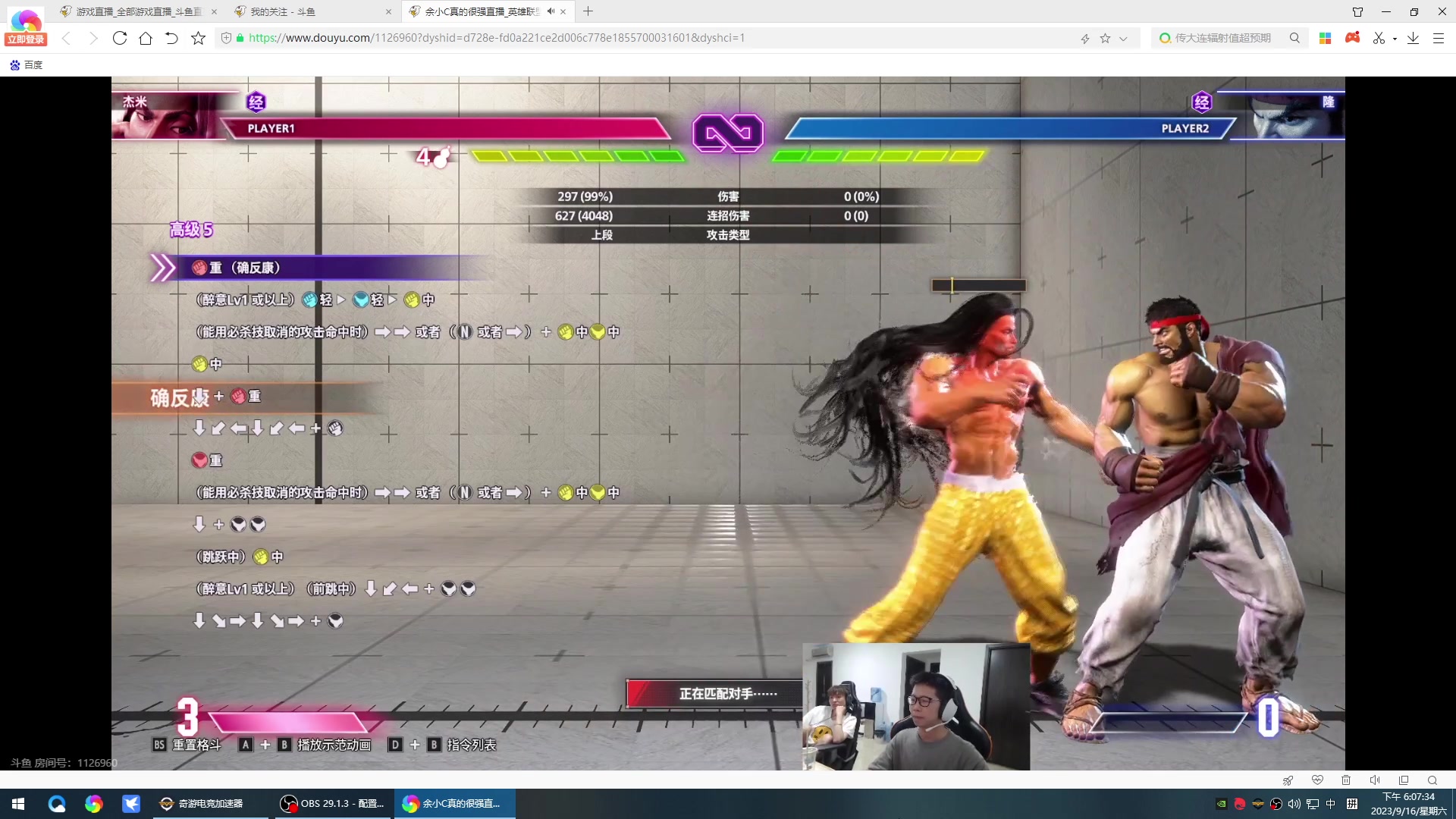Open NVIDIA tray icon
The height and width of the screenshot is (819, 1456).
click(1221, 804)
